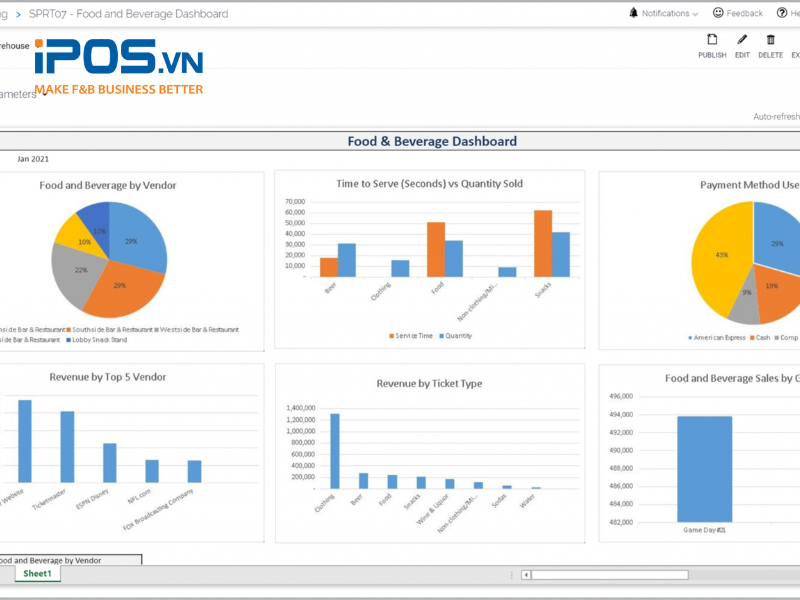Screen dimensions: 800x600
Task: Click the scroll left arrow on horizontal scrollbar
Action: coord(526,575)
